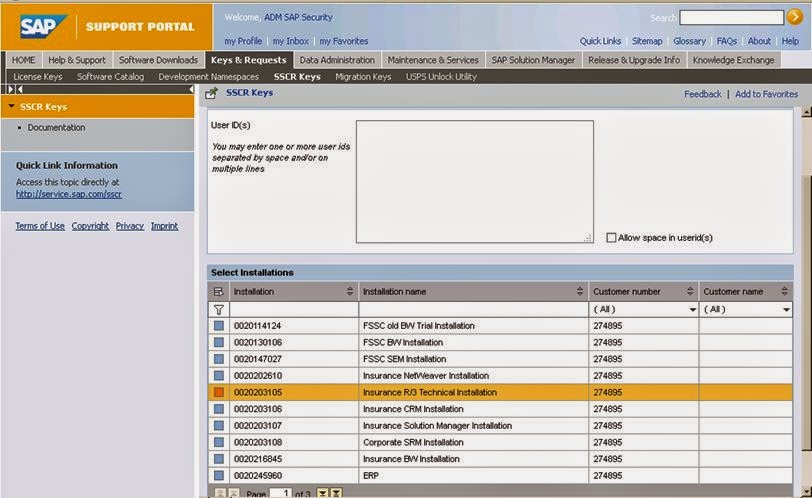The image size is (812, 498).
Task: Select row 0020202610 checkbox
Action: click(x=219, y=375)
